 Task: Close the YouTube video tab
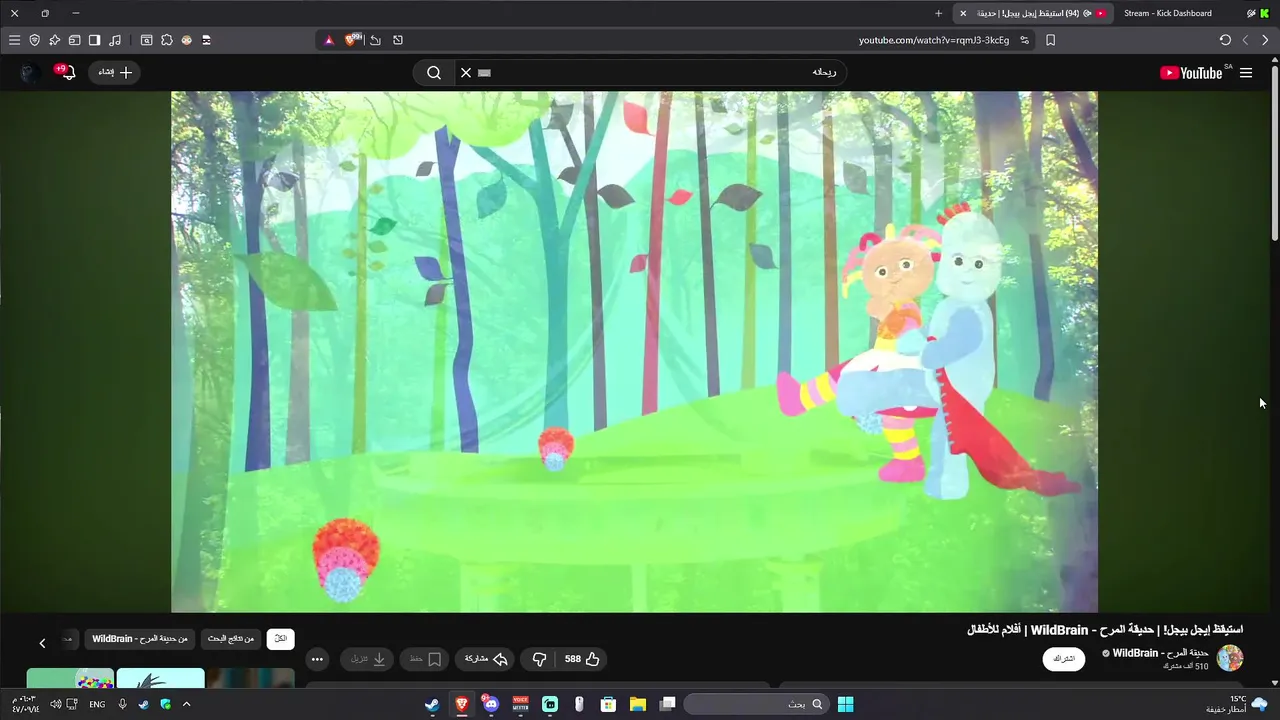pos(963,13)
